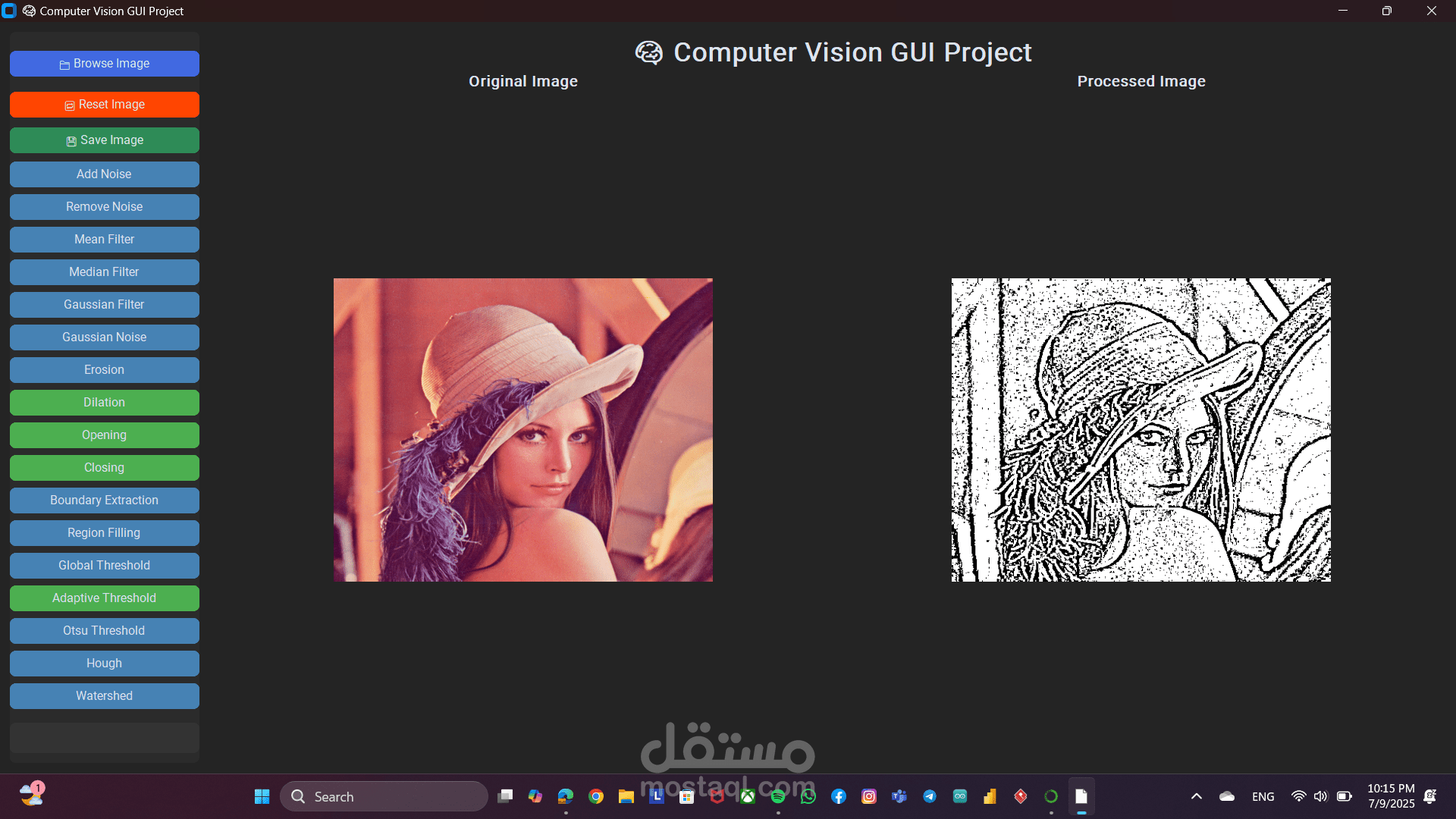Run the Dilation operation
This screenshot has width=1456, height=819.
click(x=105, y=403)
